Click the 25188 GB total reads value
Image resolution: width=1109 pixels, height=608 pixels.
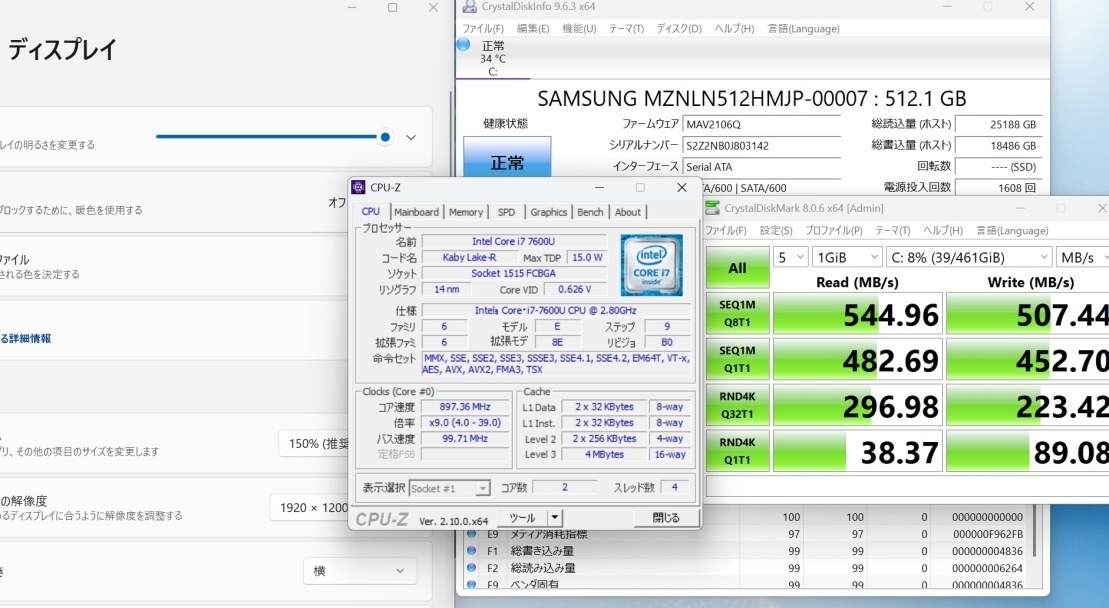point(998,124)
